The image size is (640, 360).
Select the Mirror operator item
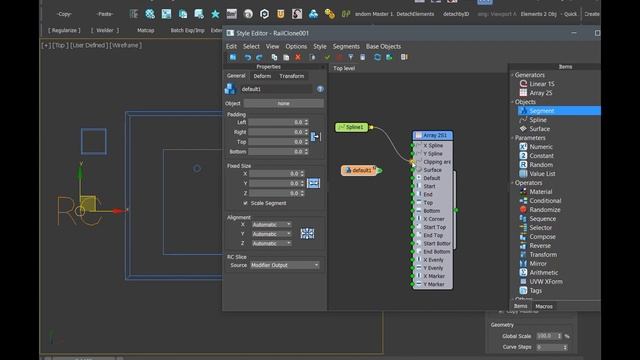pos(533,263)
